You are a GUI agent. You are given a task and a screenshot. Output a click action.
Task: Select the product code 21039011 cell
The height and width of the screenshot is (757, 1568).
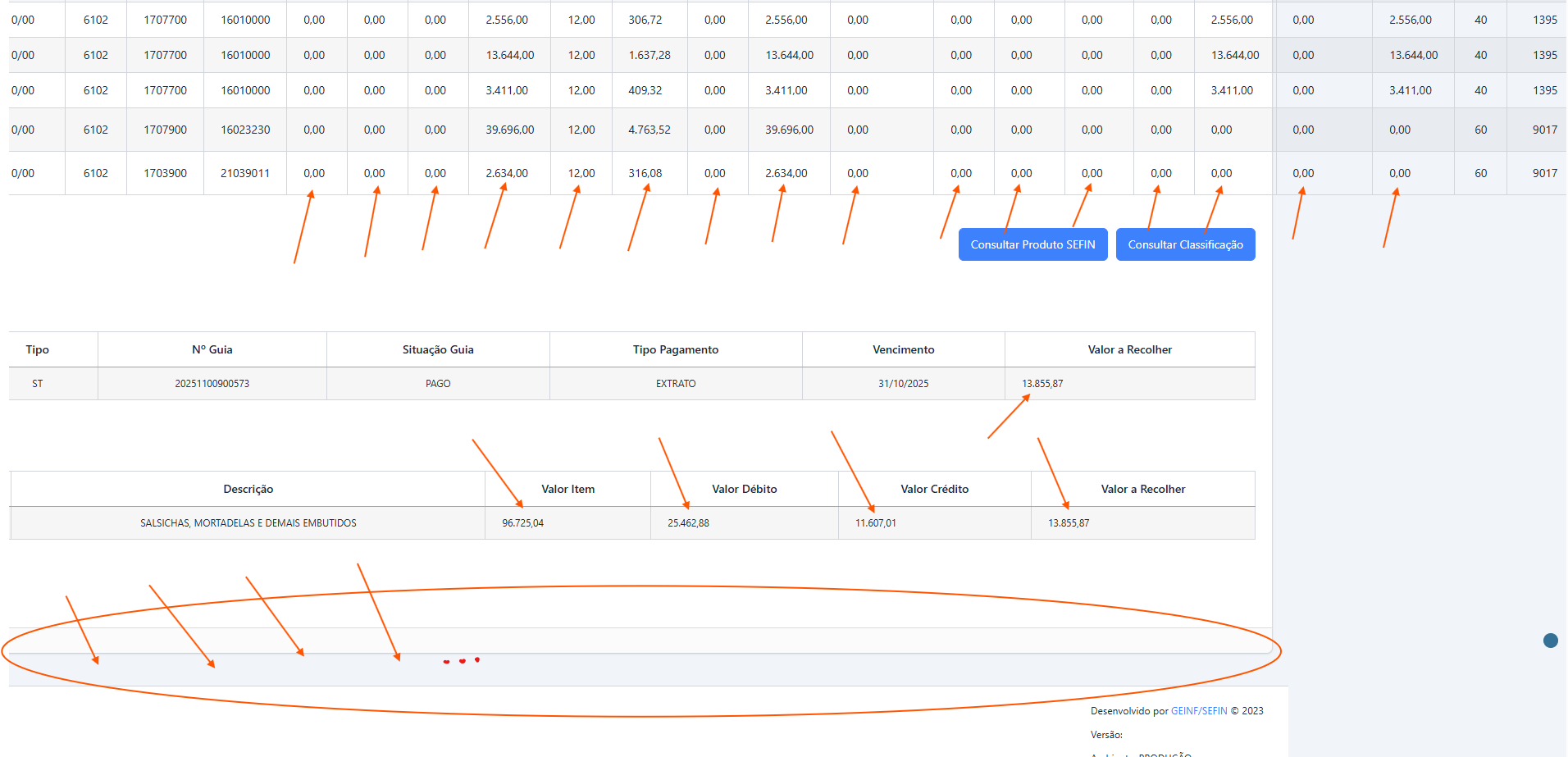[244, 173]
